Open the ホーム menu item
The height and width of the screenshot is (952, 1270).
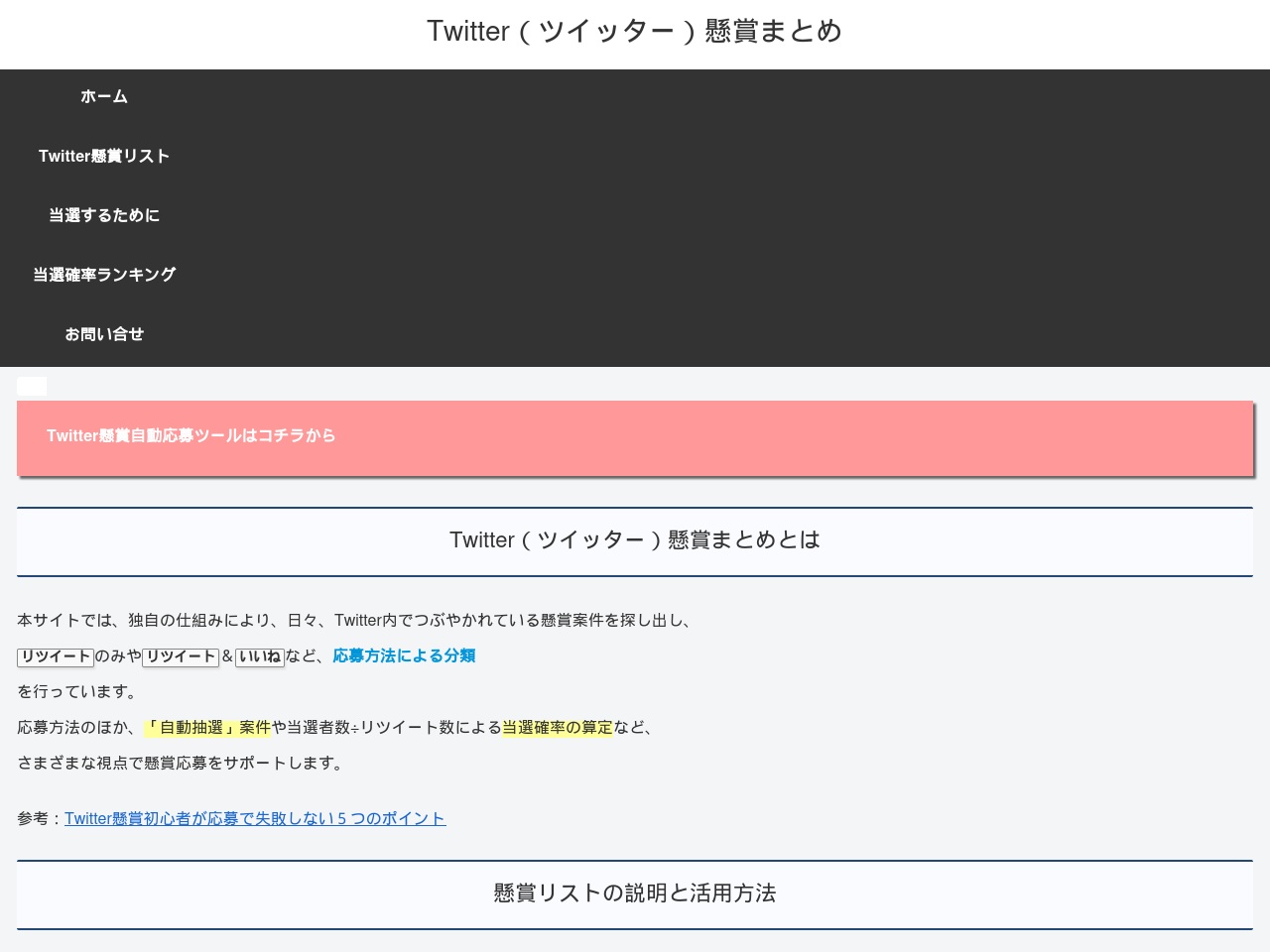tap(104, 96)
